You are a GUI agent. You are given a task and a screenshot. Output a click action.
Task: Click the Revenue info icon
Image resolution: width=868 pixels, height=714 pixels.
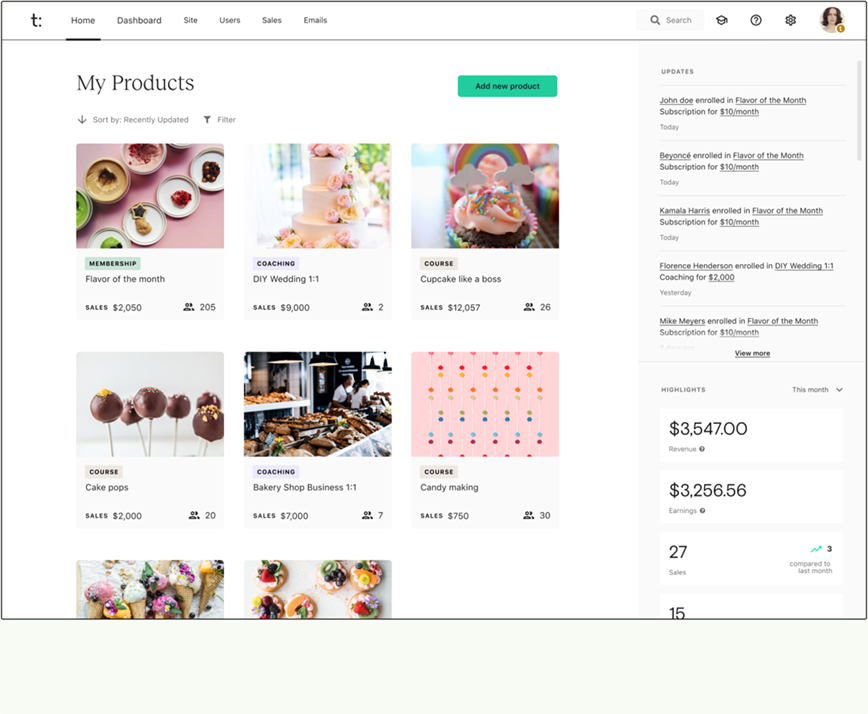coord(702,449)
